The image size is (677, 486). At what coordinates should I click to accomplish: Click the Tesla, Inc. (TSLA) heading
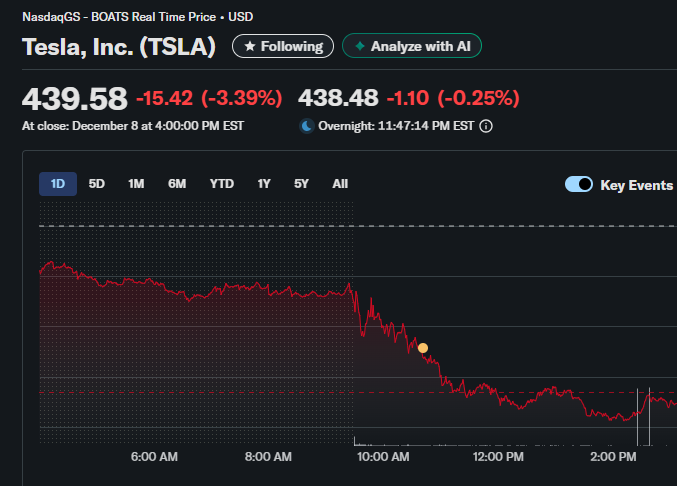point(118,48)
